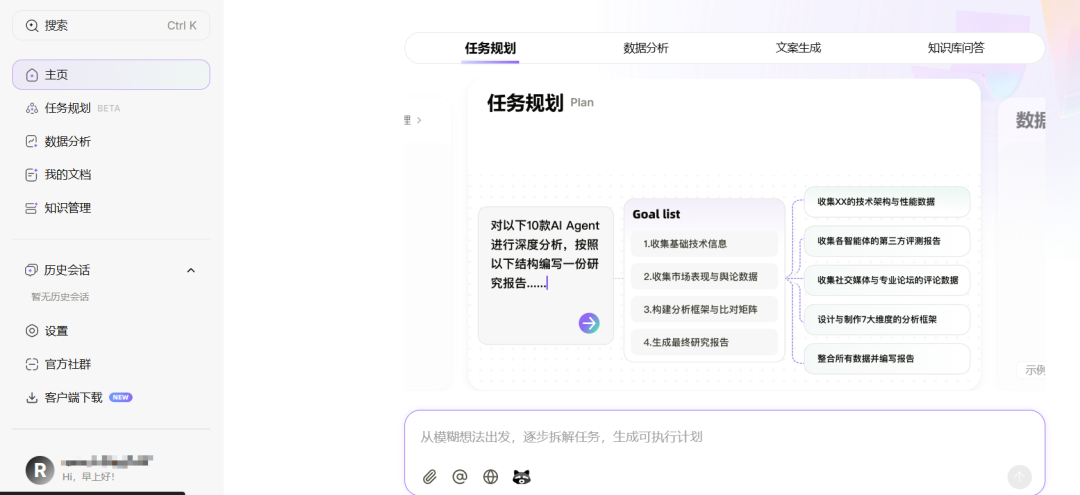
Task: Select goal 1.收集基础技术信息
Action: [x=704, y=244]
